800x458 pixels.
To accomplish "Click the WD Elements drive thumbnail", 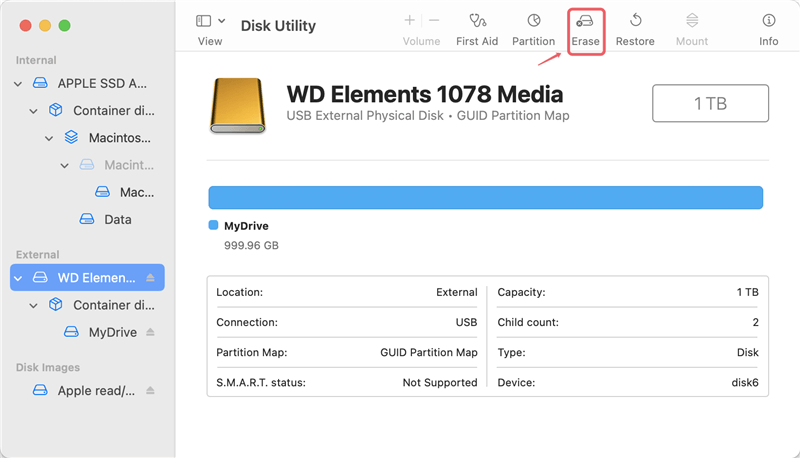I will pyautogui.click(x=237, y=105).
